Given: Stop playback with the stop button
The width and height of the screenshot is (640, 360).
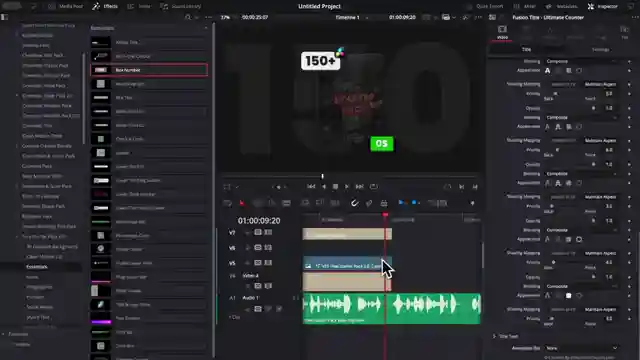Looking at the screenshot, I should click(x=335, y=187).
